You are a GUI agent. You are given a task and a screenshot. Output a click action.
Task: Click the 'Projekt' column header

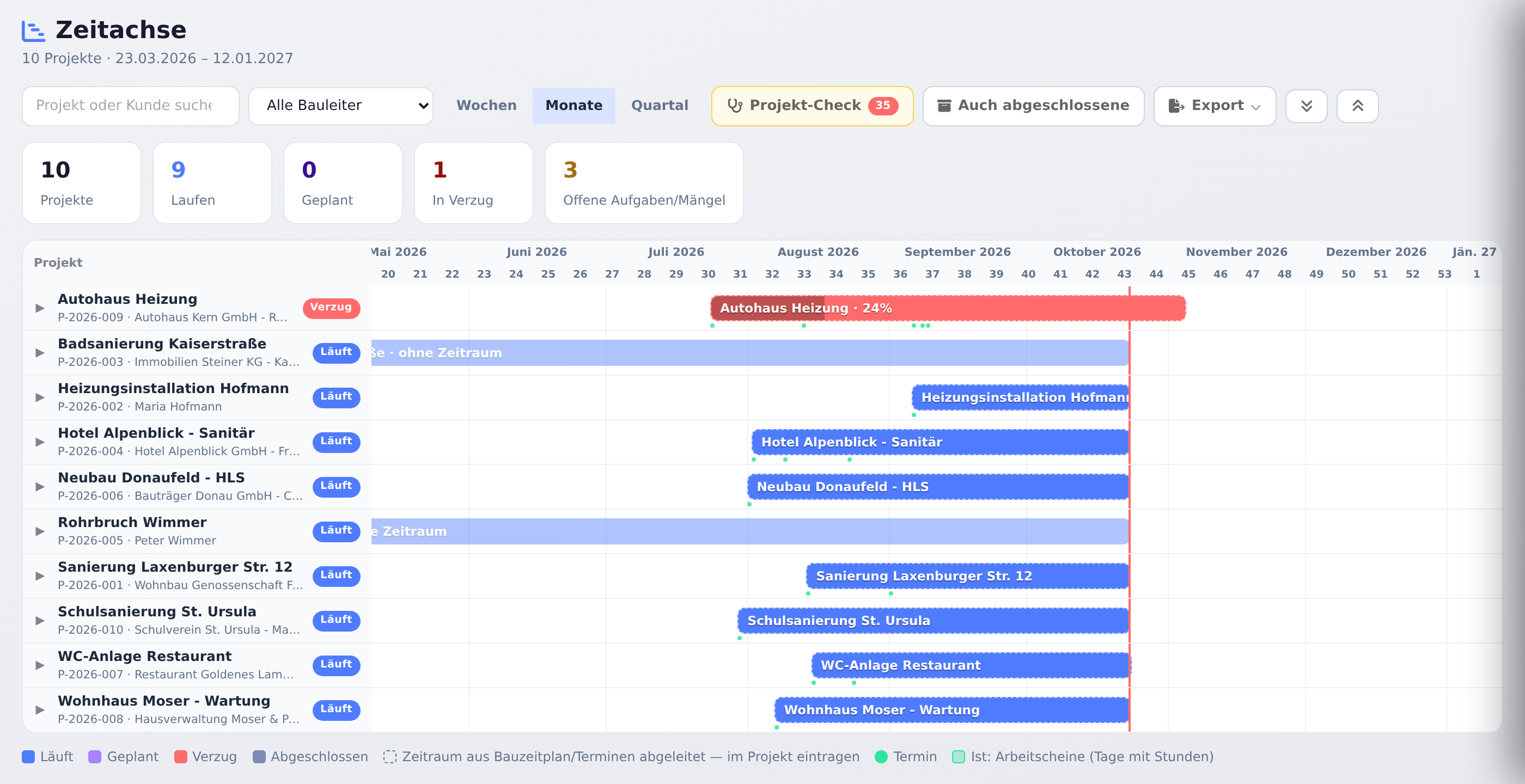coord(58,263)
